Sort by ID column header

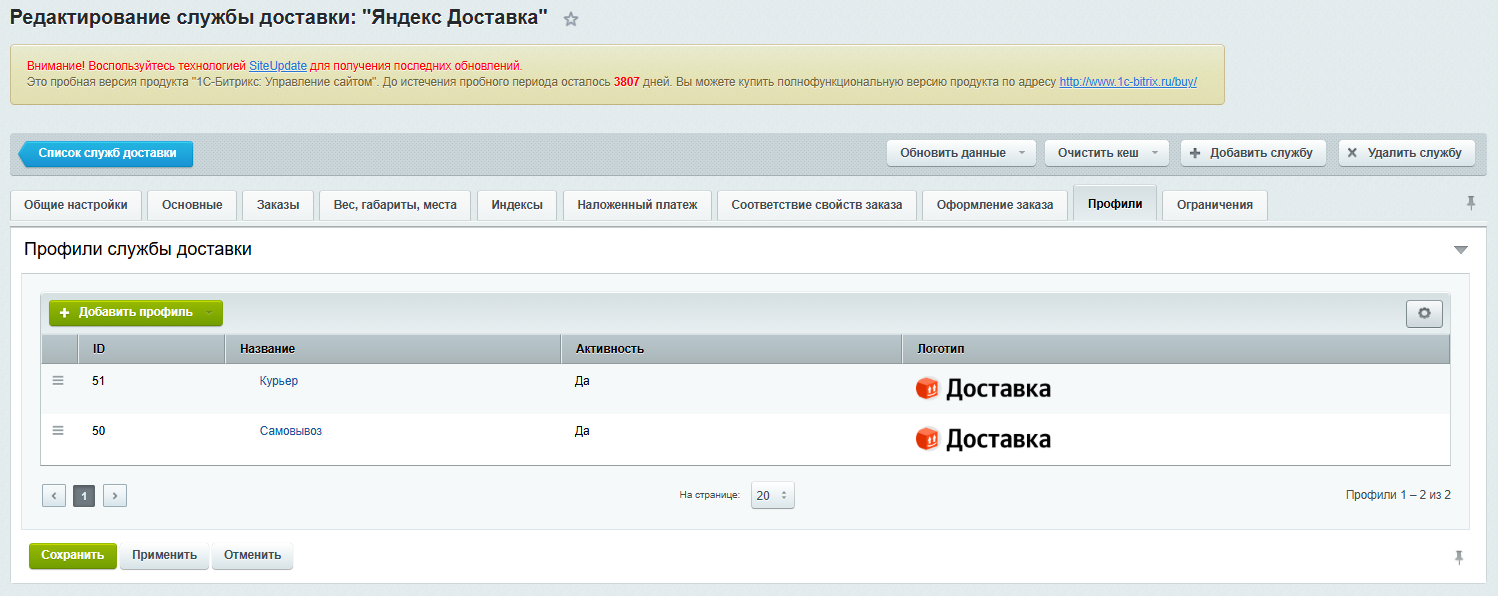click(151, 349)
